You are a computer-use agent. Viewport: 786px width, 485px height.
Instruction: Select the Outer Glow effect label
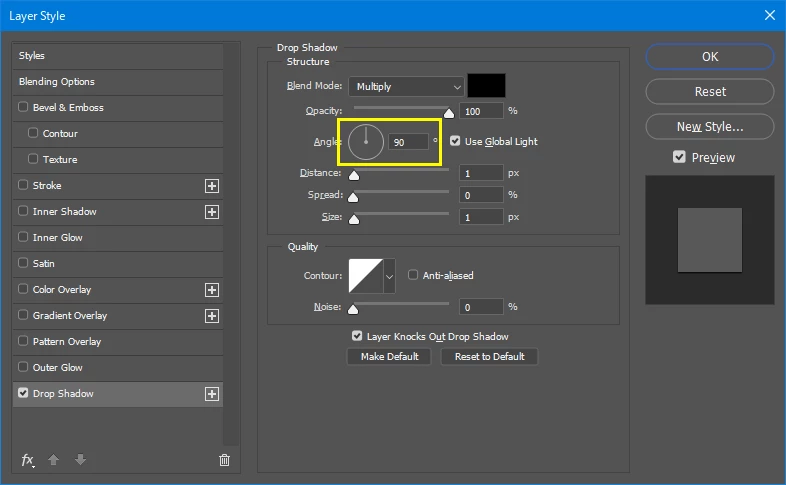[x=58, y=367]
